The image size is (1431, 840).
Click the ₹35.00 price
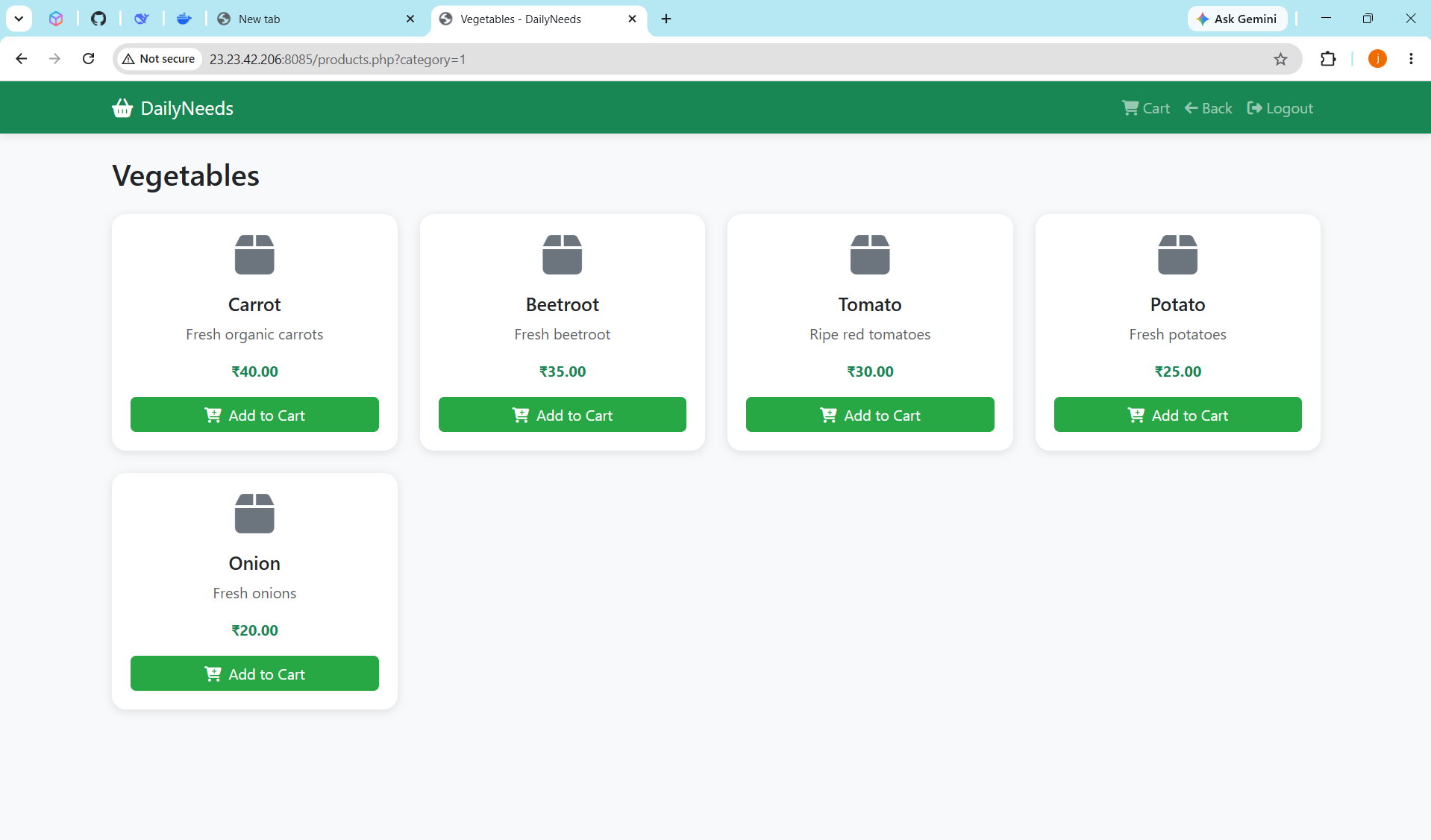563,372
